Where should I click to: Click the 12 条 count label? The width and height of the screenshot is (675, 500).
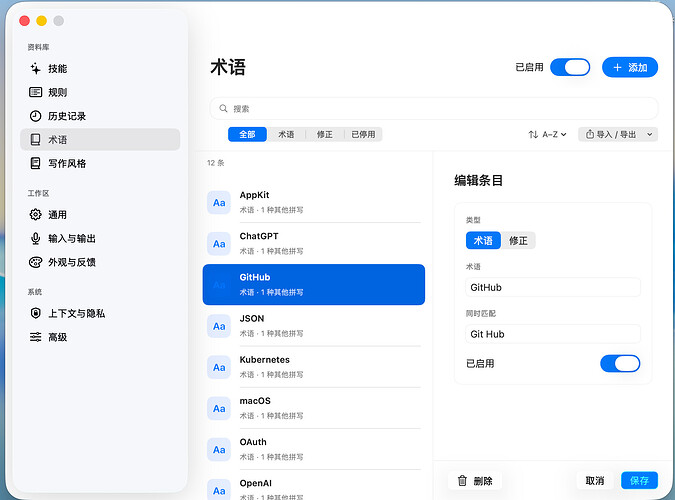point(216,163)
